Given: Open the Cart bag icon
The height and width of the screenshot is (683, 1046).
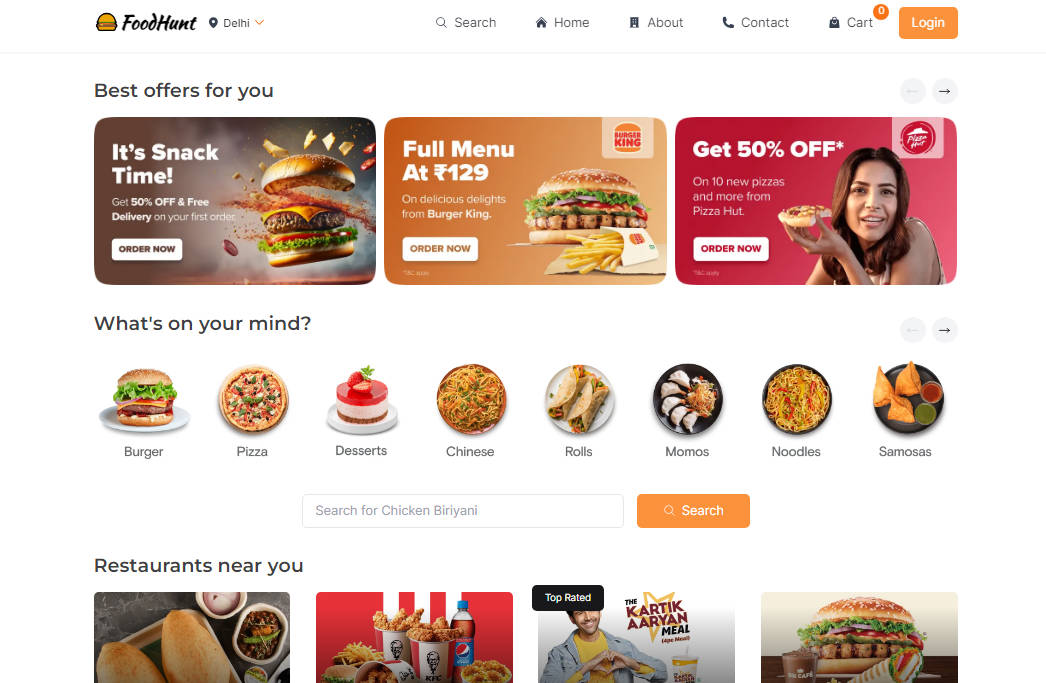Looking at the screenshot, I should point(834,23).
